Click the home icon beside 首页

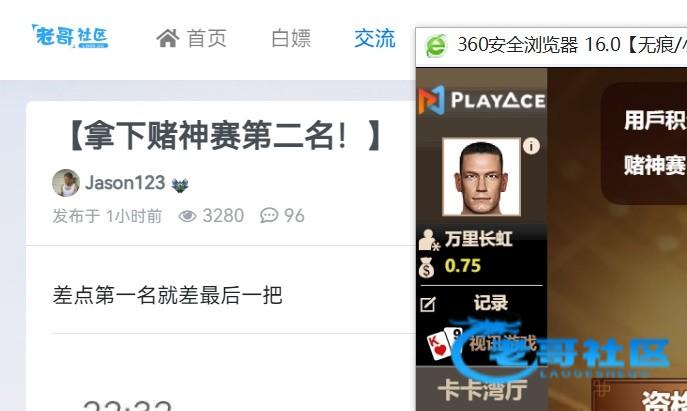point(168,38)
